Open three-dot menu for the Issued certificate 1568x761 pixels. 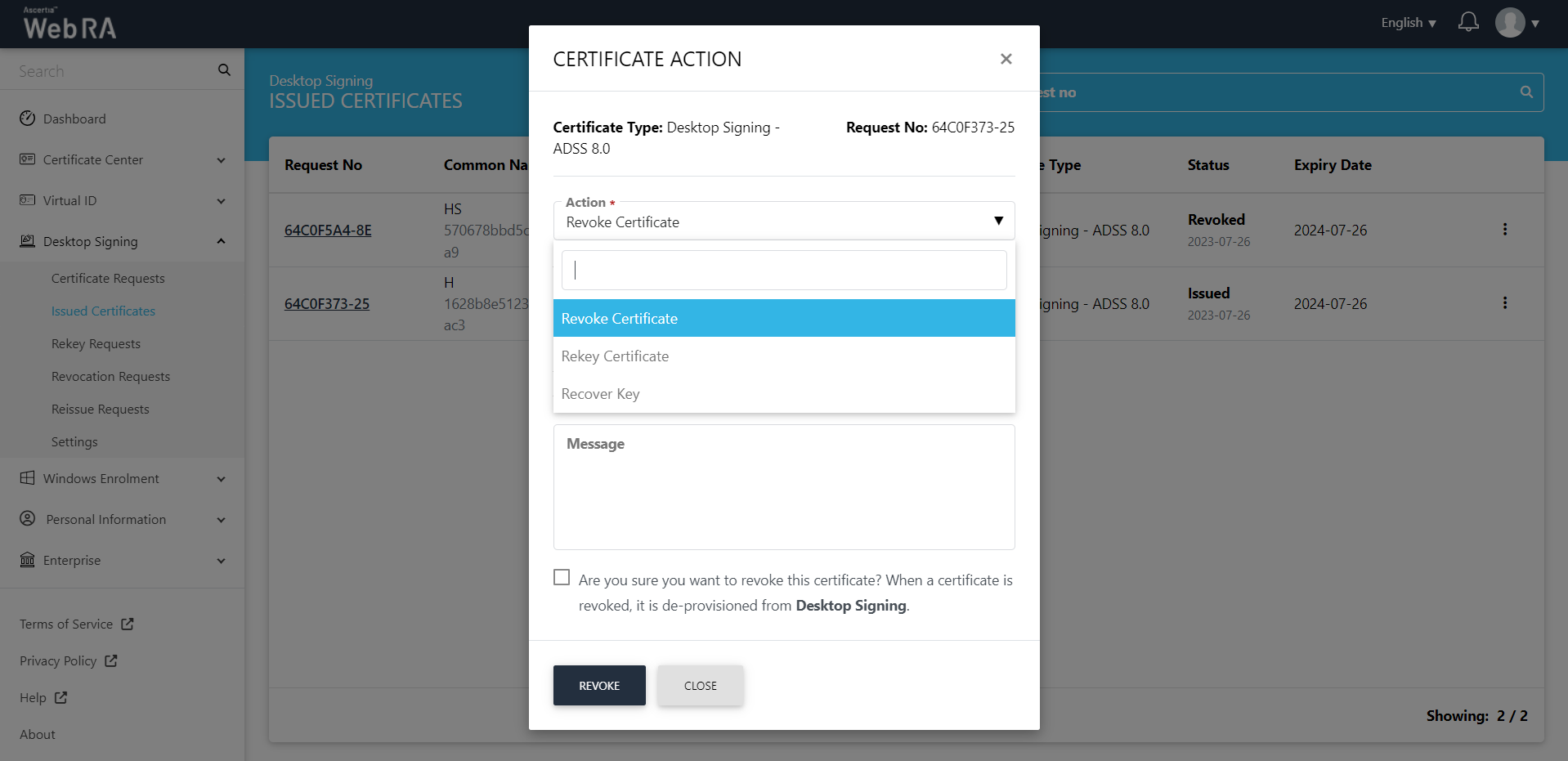(x=1504, y=303)
